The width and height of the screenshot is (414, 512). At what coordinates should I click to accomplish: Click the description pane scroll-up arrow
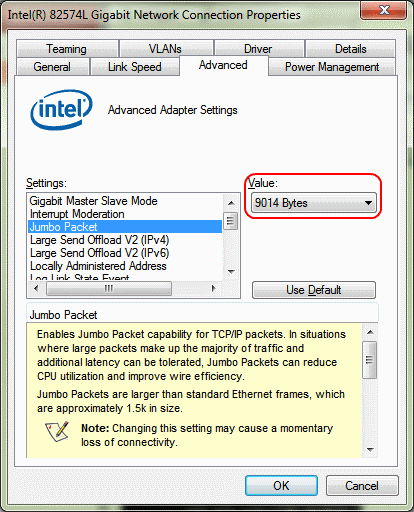pyautogui.click(x=370, y=332)
